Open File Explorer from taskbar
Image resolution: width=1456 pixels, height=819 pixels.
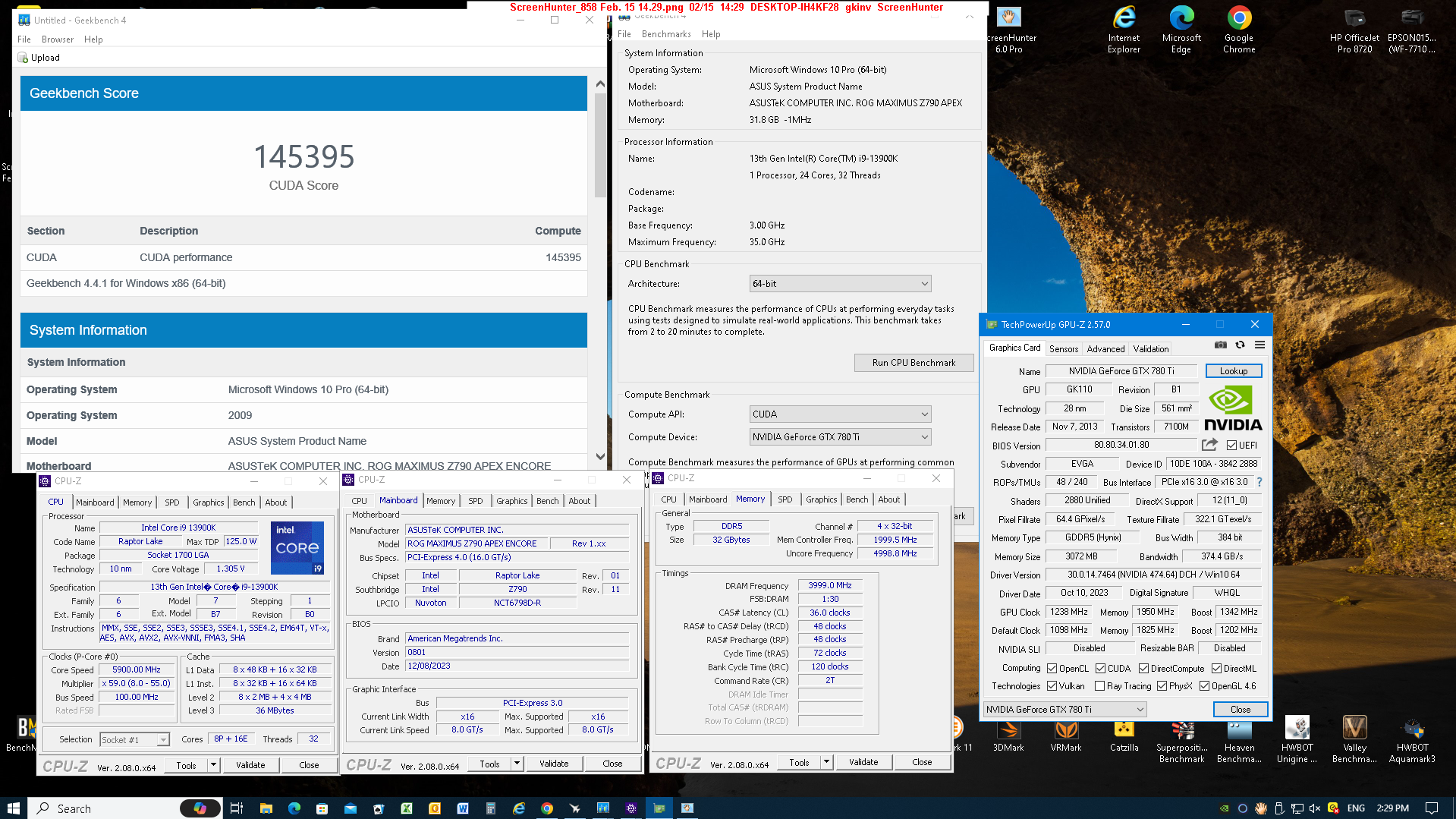coord(266,808)
